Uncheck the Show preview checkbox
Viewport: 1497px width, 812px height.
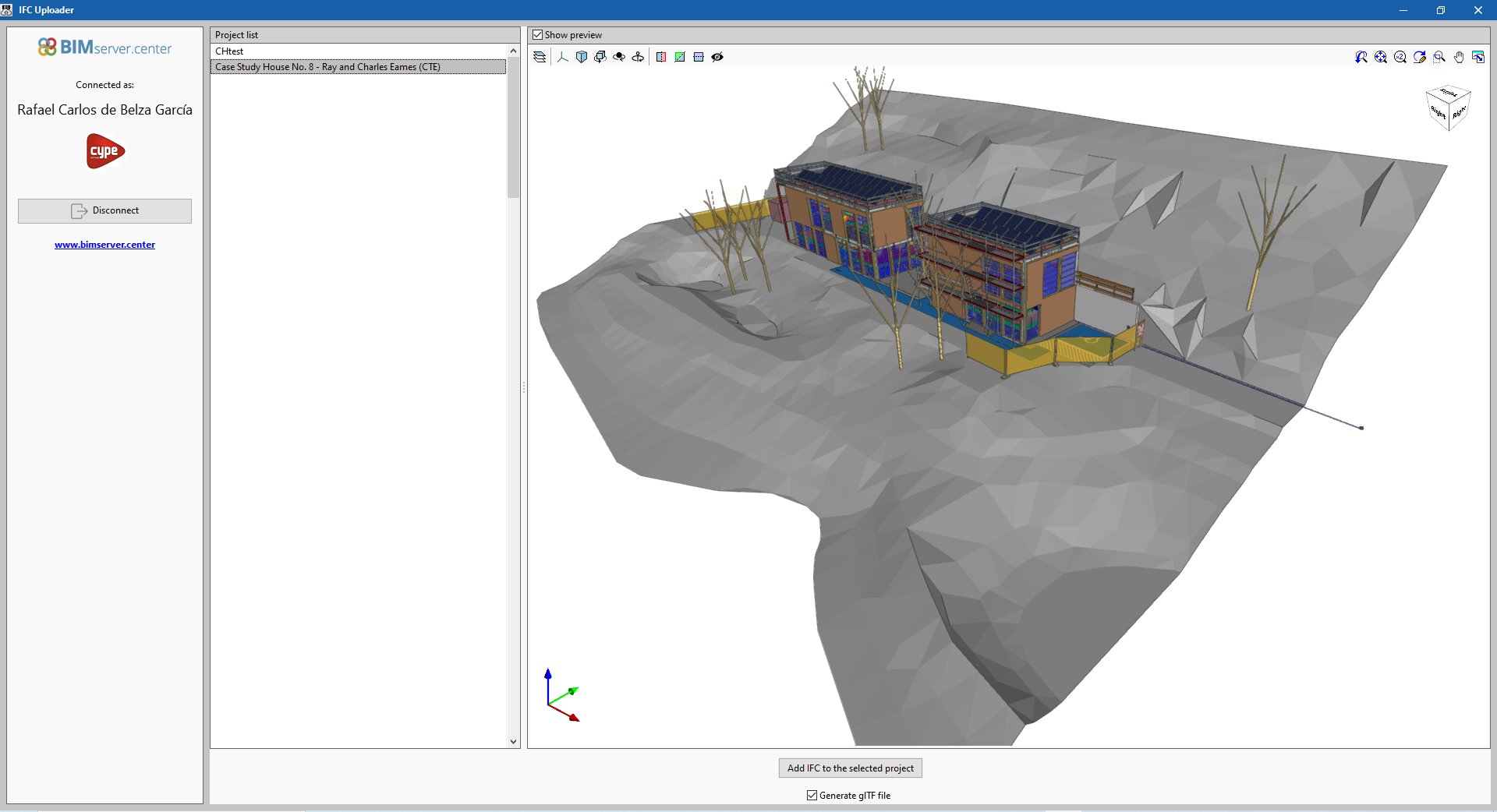click(x=538, y=34)
